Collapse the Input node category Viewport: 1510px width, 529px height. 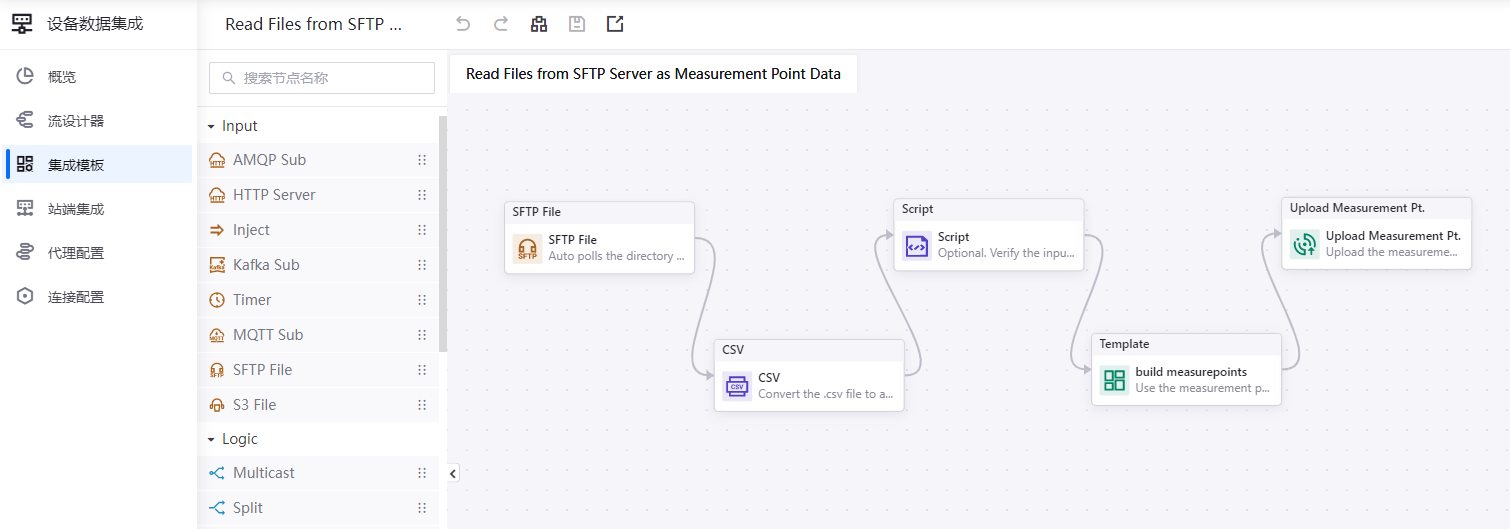tap(211, 126)
